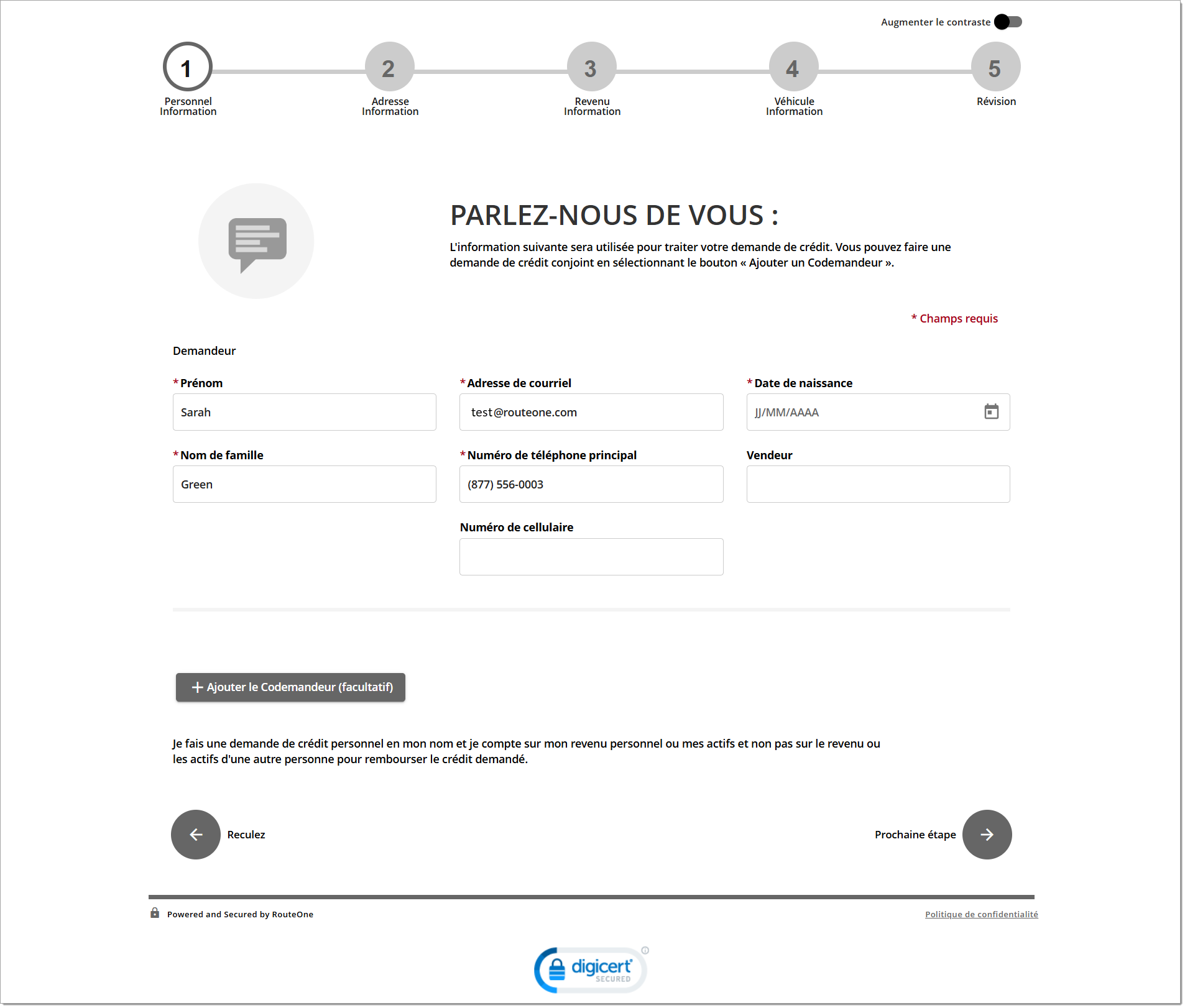Click the padlock icon in footer
This screenshot has height=1008, width=1185.
click(x=155, y=913)
